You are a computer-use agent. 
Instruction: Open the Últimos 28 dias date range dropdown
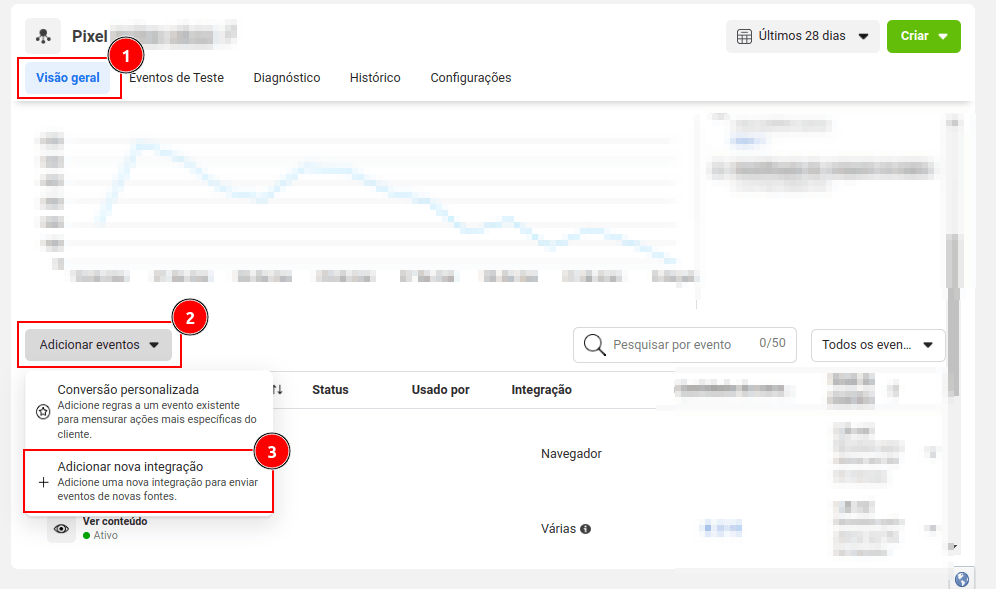point(802,36)
